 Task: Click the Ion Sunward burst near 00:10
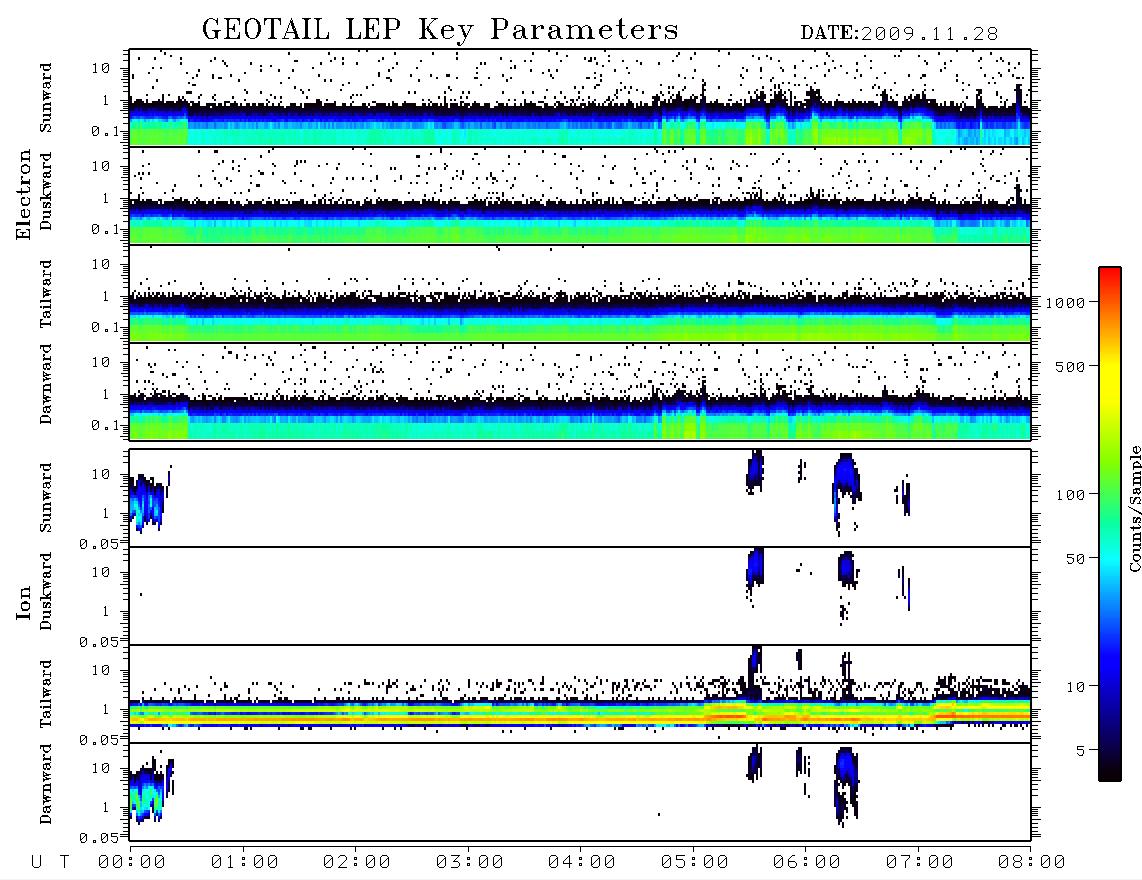point(148,503)
